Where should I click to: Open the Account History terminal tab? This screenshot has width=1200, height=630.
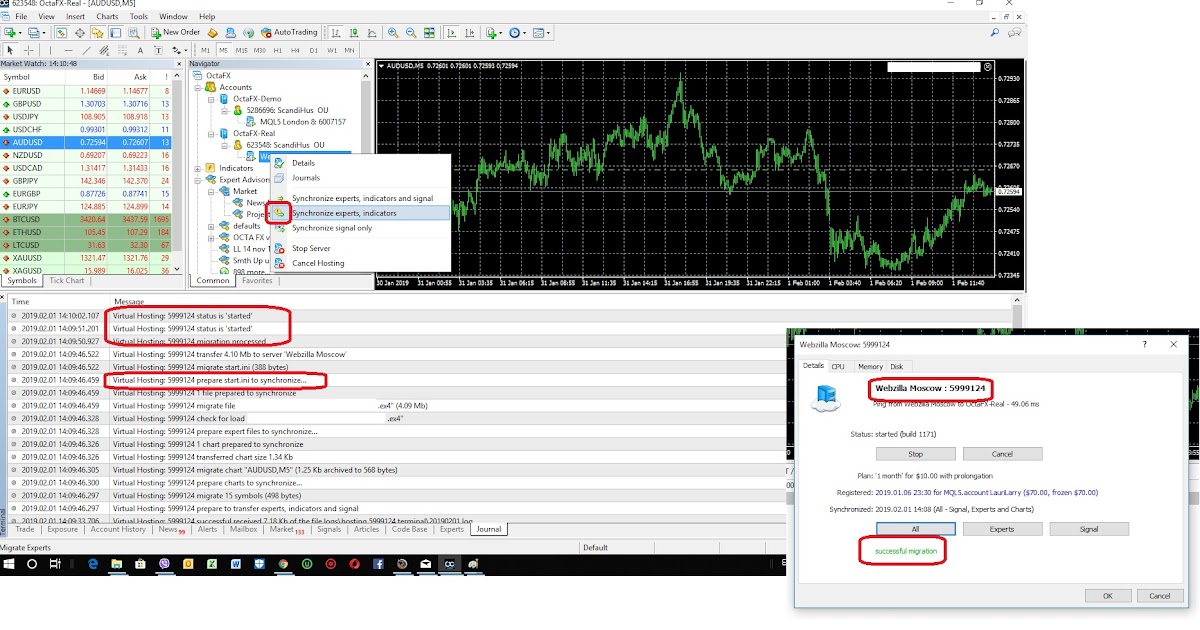(x=118, y=529)
